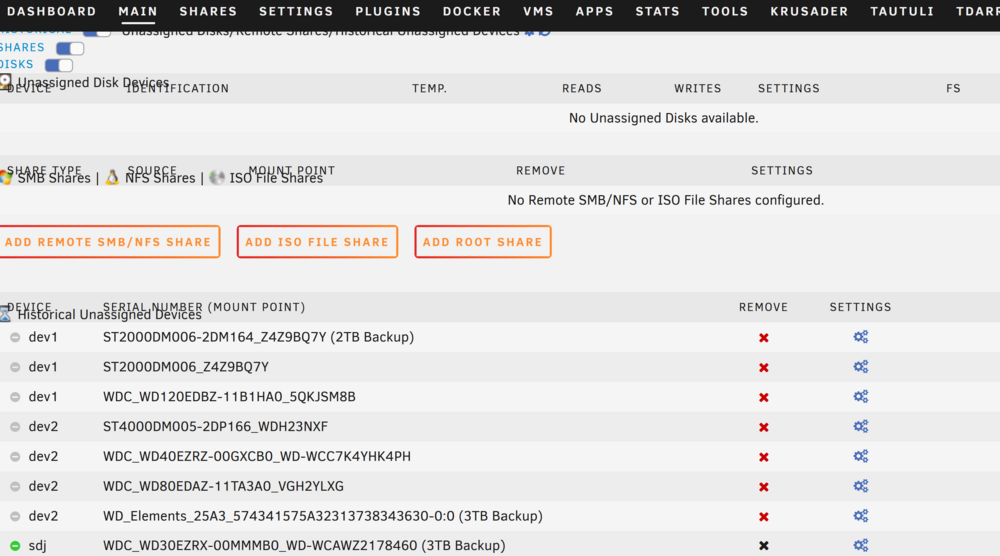Select the MAIN tab
Image resolution: width=1000 pixels, height=556 pixels.
(x=138, y=11)
